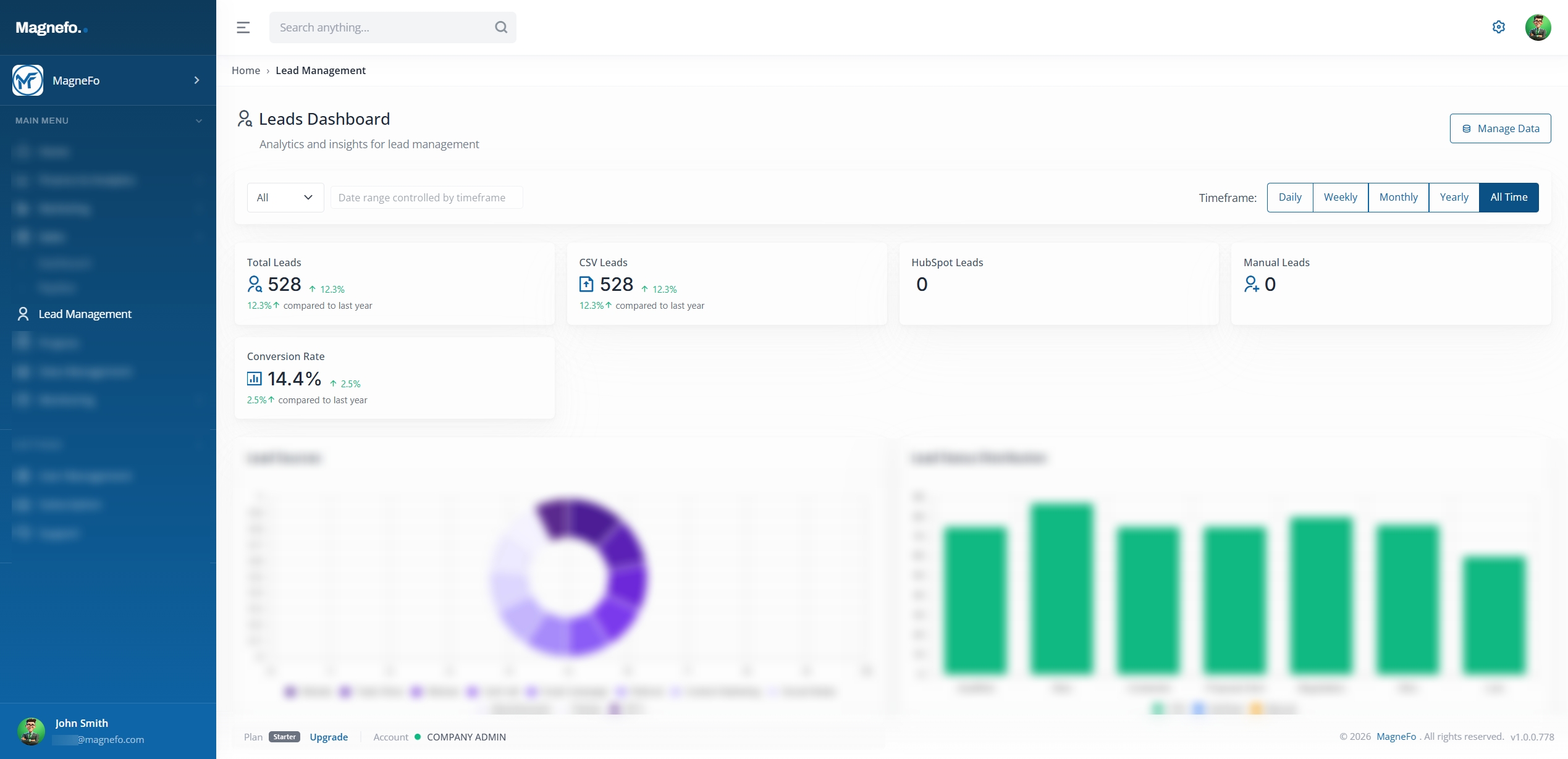Click the search magnifier icon
This screenshot has height=759, width=1568.
(501, 27)
